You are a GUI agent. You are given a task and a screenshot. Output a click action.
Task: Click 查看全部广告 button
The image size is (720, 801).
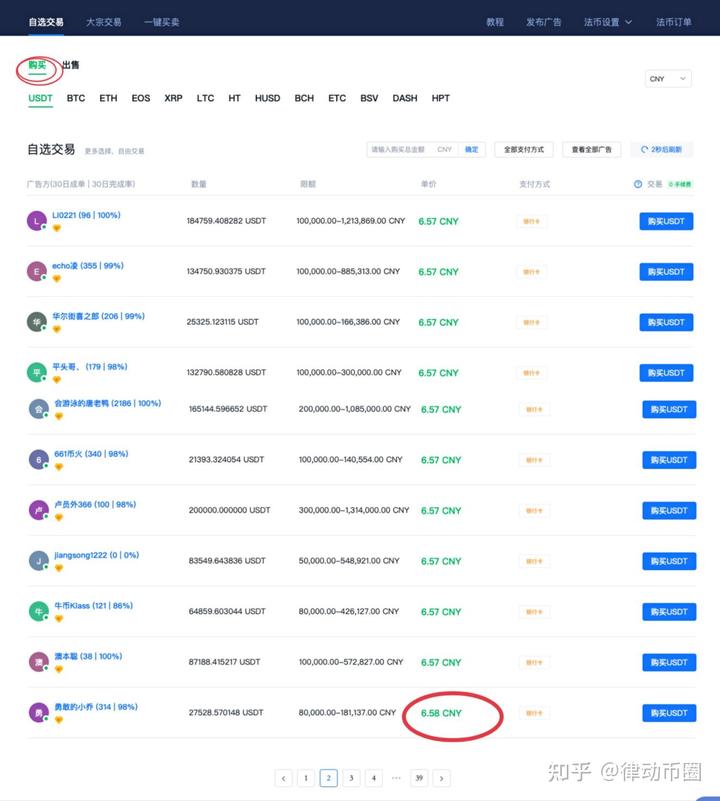[592, 150]
